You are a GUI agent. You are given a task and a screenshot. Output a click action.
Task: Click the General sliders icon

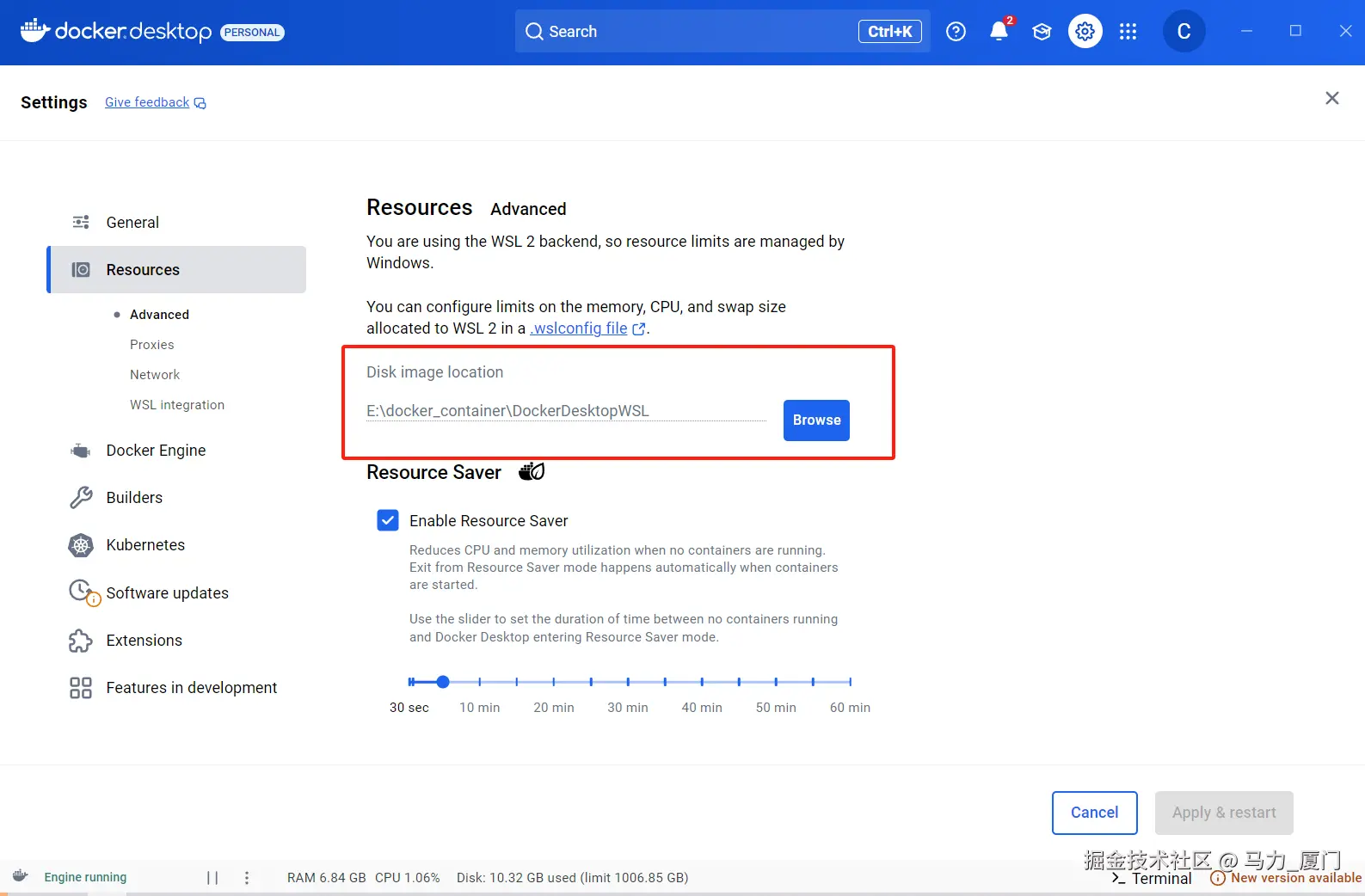point(81,223)
